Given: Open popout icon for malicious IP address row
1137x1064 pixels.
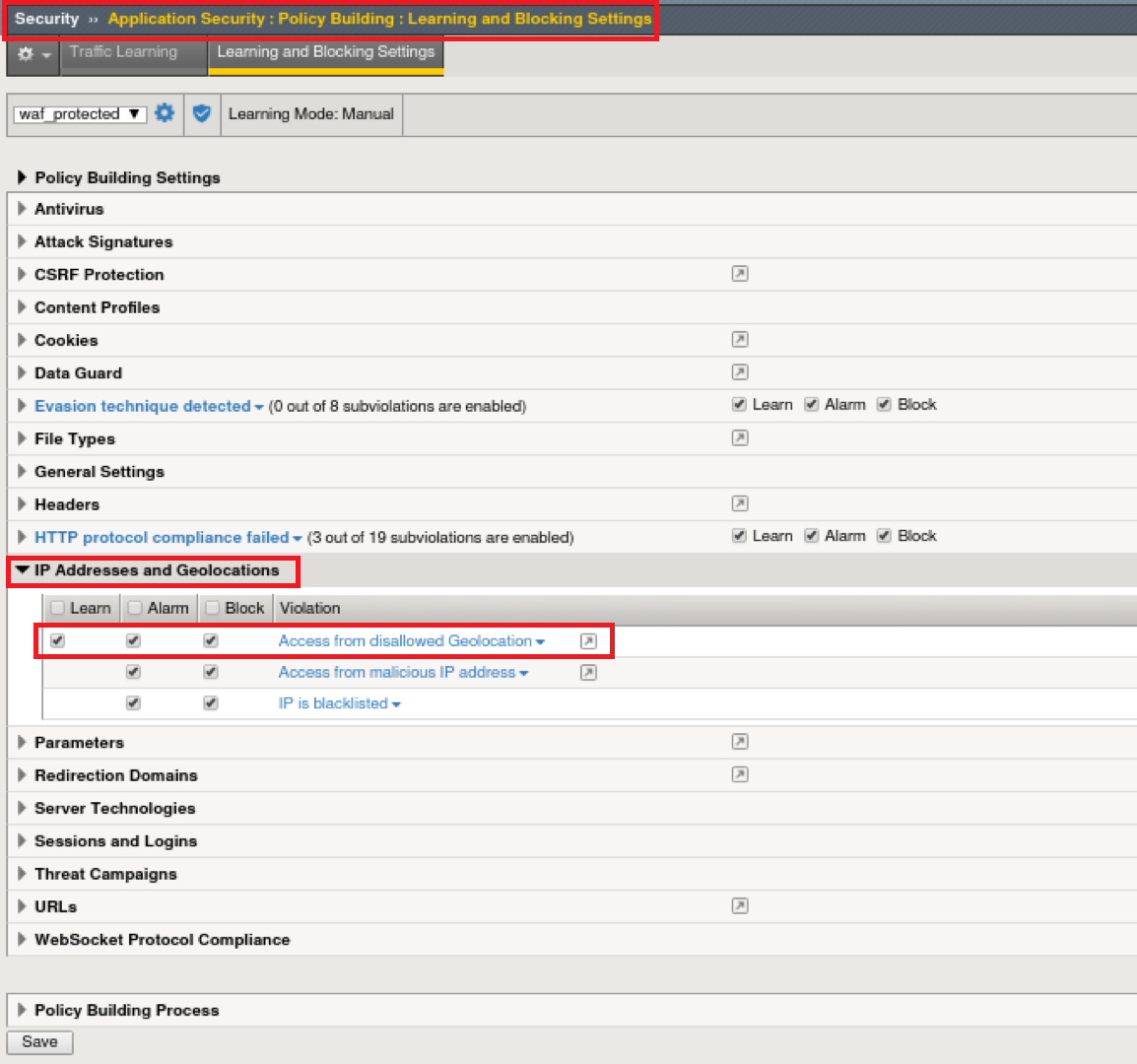Looking at the screenshot, I should click(x=589, y=672).
